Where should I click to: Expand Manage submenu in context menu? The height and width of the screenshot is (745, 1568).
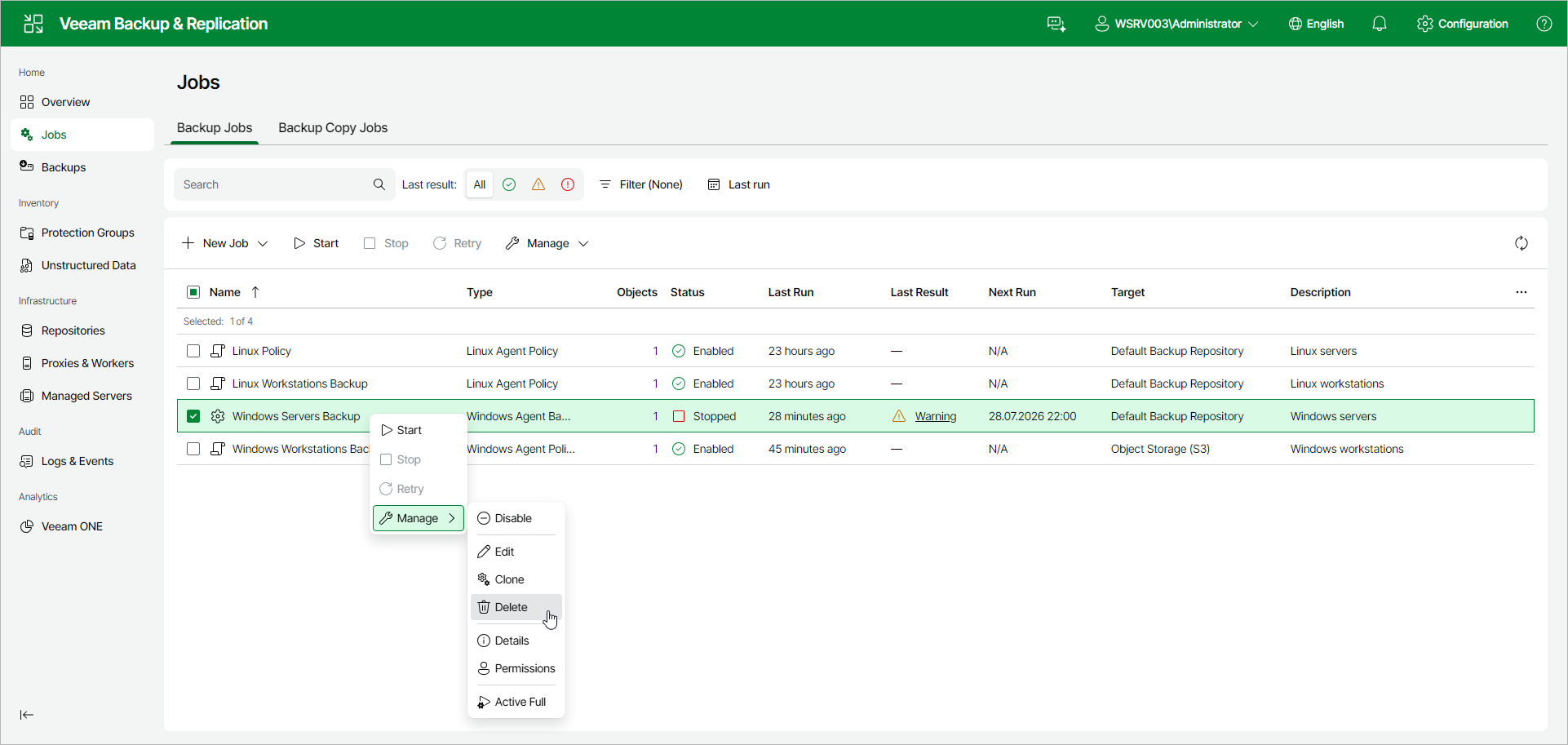click(419, 518)
